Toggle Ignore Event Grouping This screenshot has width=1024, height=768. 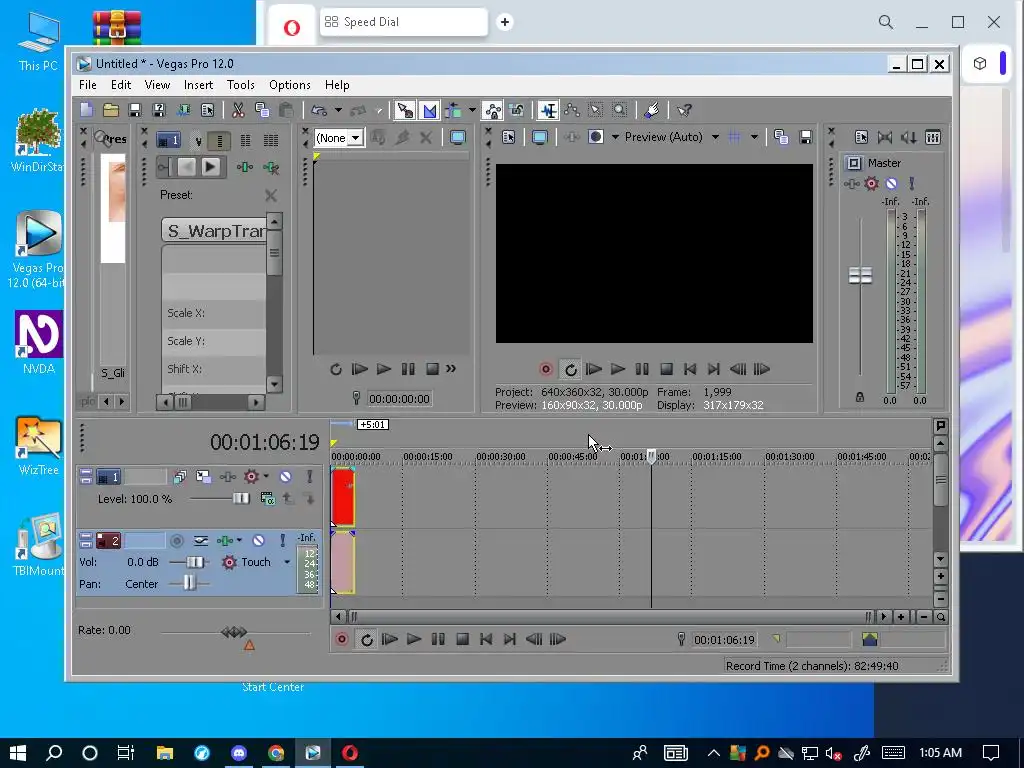(517, 110)
